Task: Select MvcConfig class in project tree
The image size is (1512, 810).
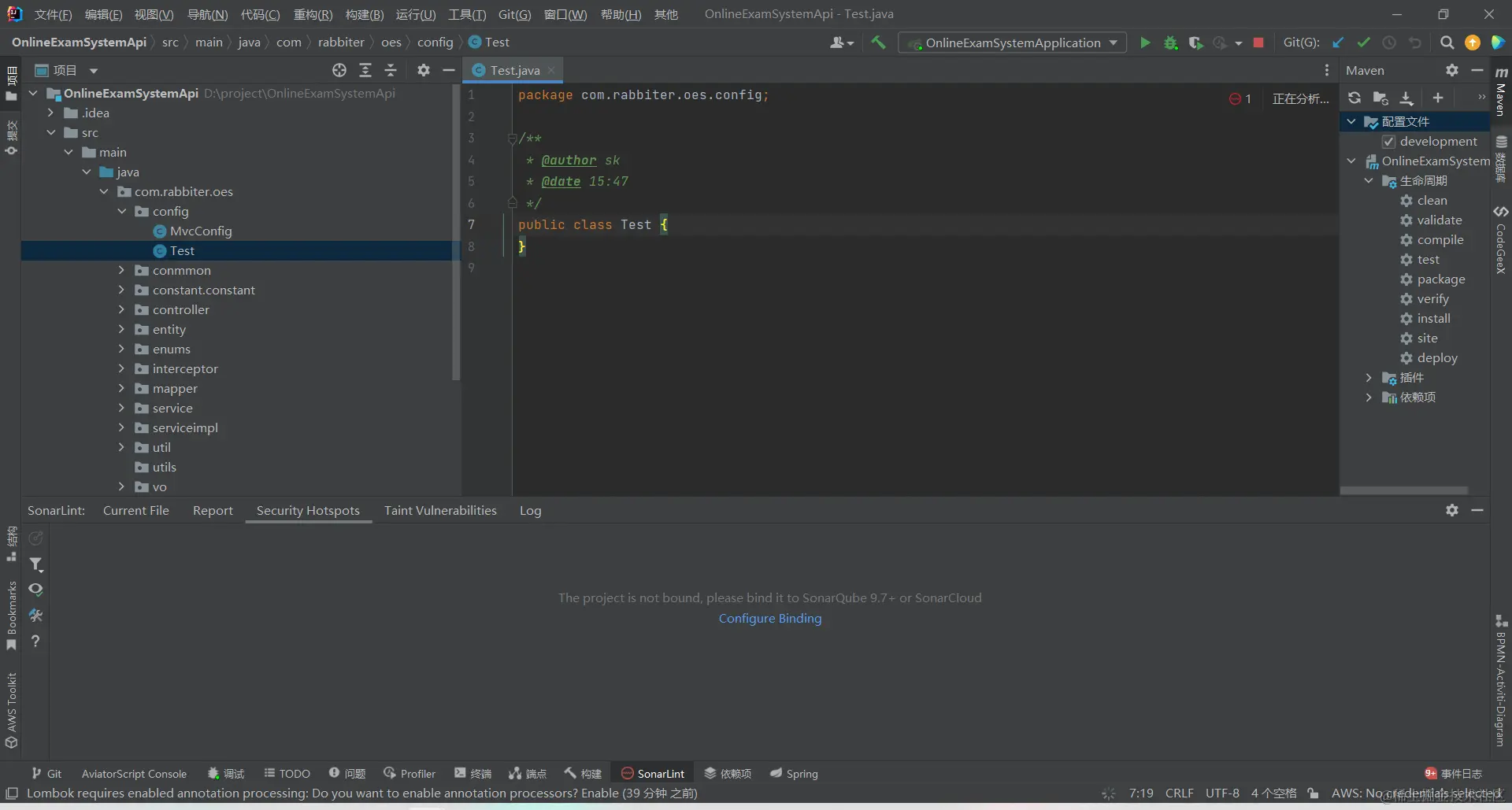Action: click(x=201, y=231)
